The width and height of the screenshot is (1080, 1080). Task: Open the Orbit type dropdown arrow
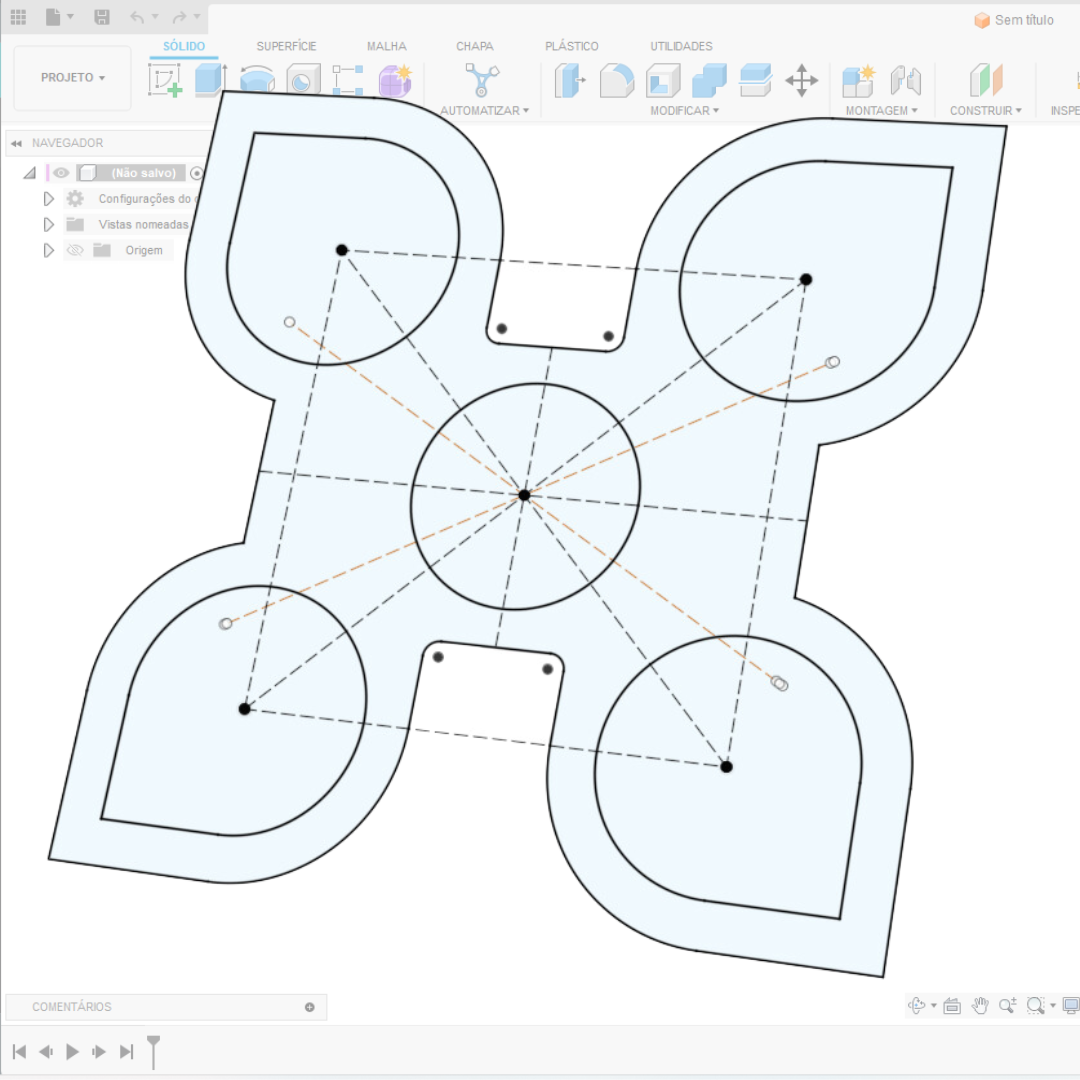pyautogui.click(x=934, y=1006)
